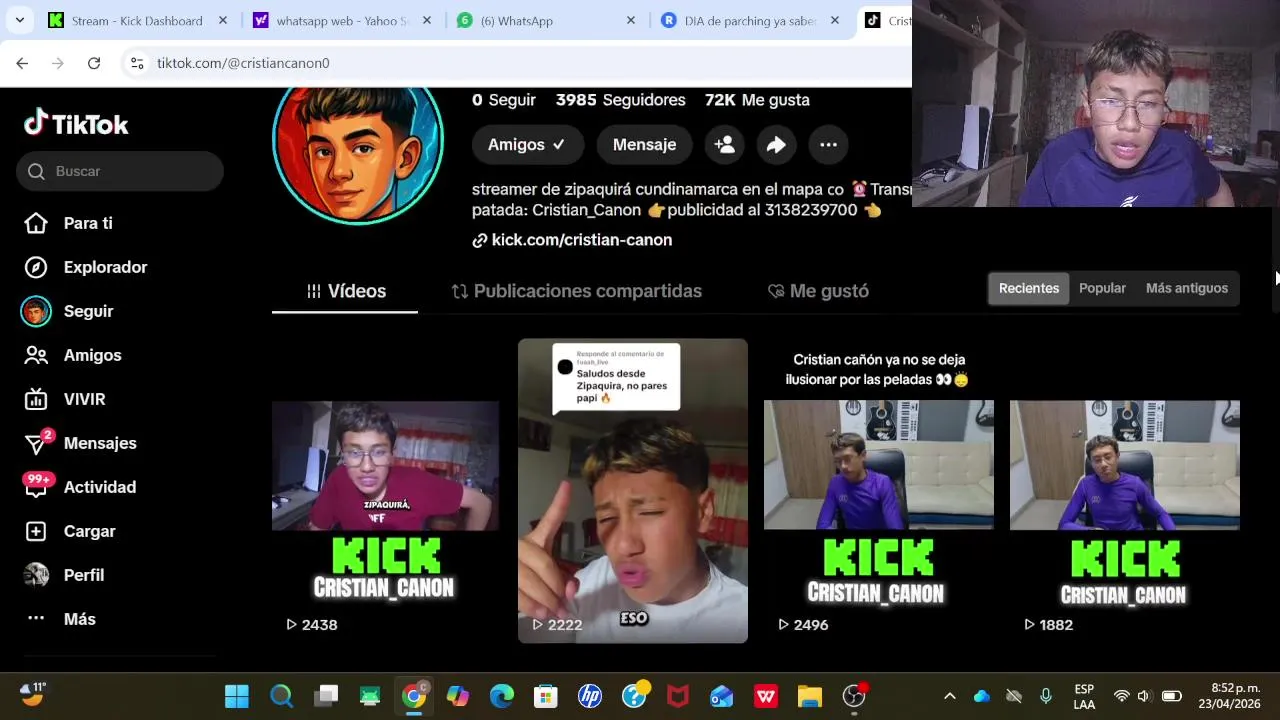
Task: Click the Mensaje button
Action: click(x=644, y=145)
